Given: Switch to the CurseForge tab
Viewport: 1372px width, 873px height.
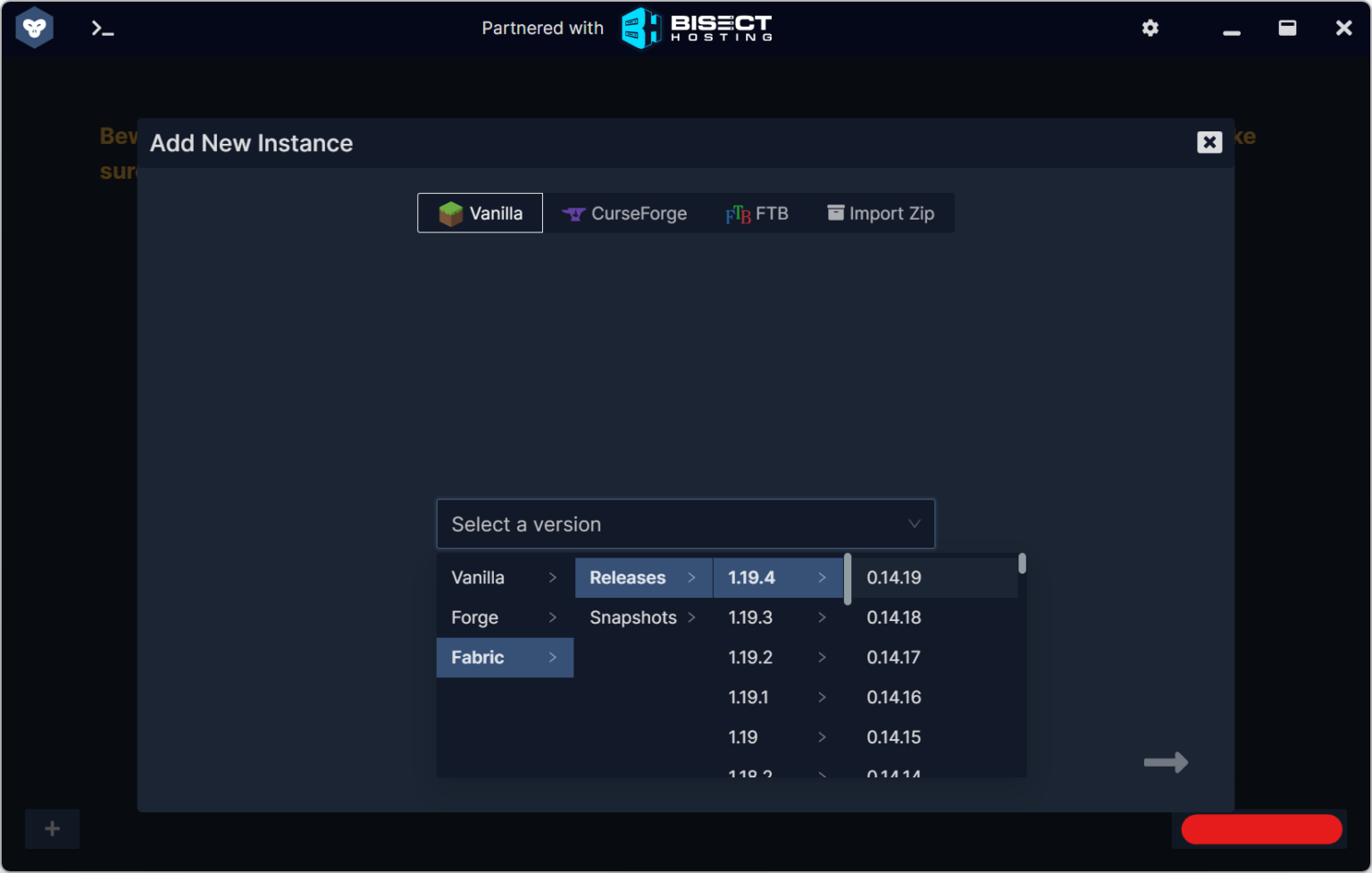Looking at the screenshot, I should [x=624, y=214].
